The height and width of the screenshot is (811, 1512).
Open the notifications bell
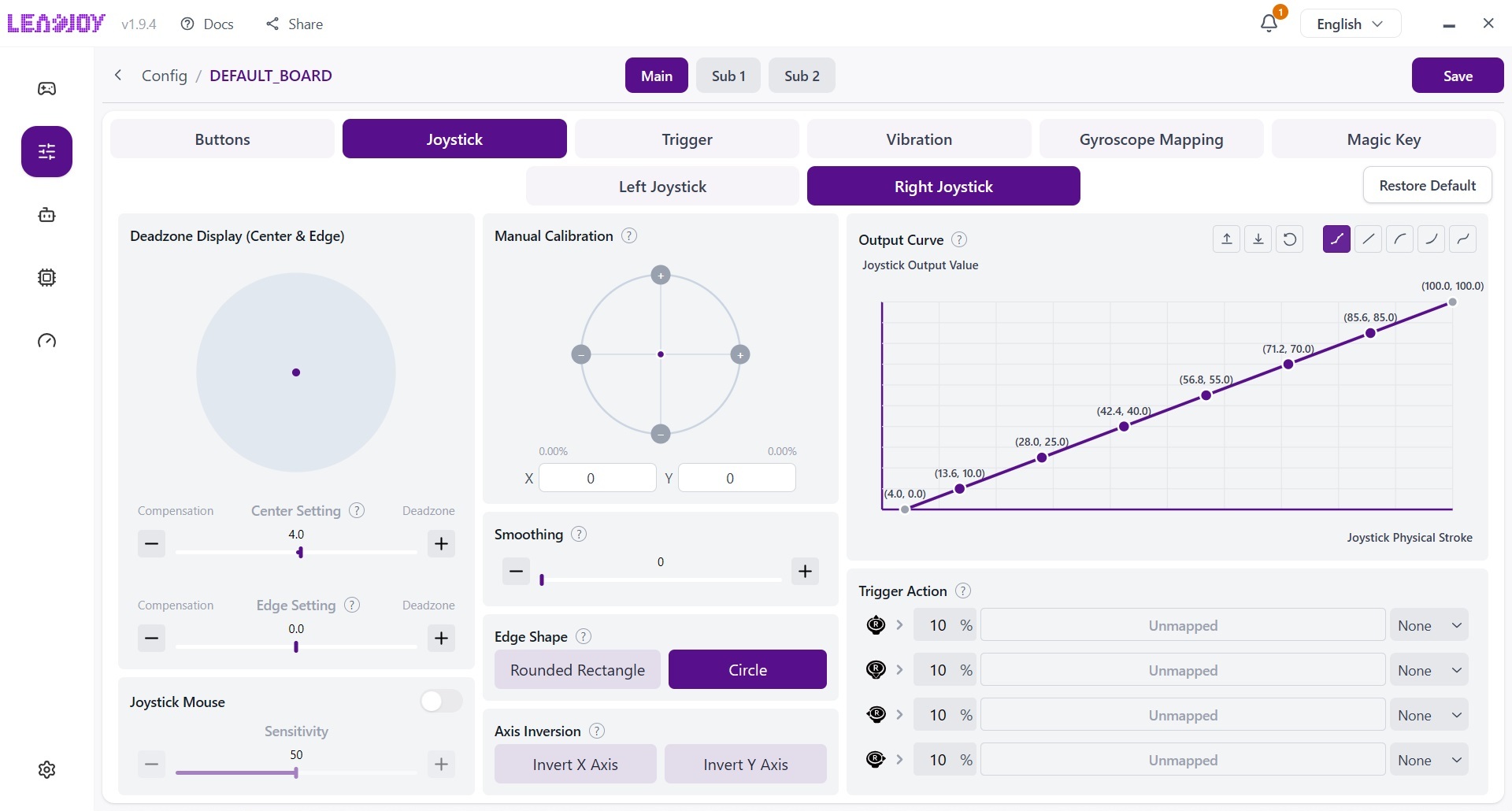tap(1269, 24)
